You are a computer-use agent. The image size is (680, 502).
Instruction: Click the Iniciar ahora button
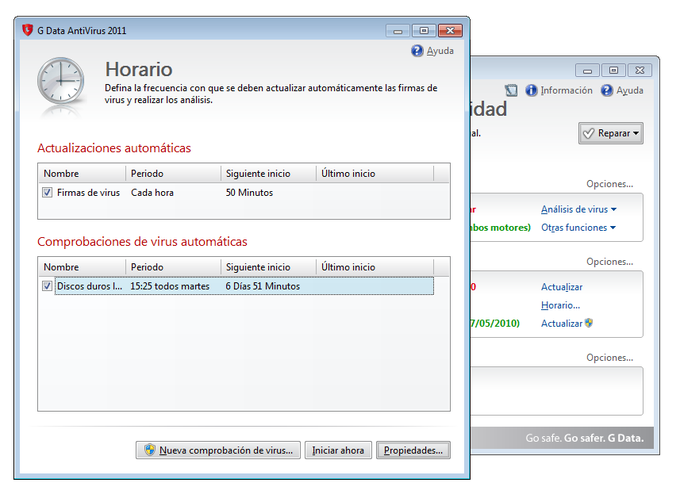(338, 450)
